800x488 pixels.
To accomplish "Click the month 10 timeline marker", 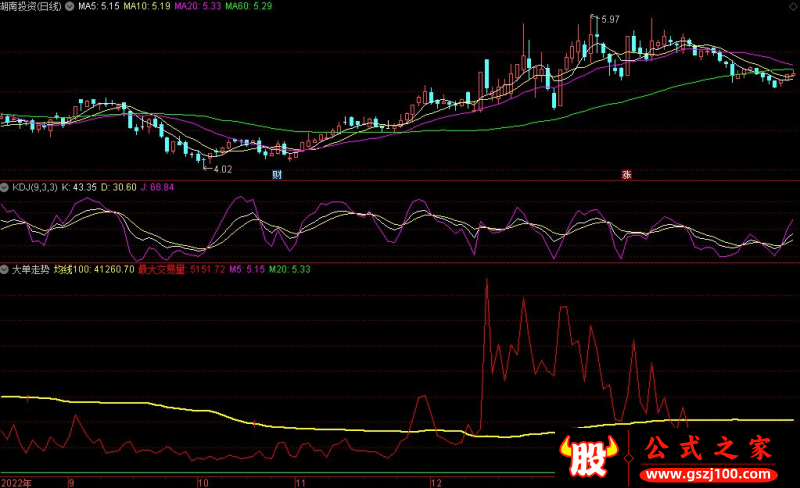I will (203, 483).
